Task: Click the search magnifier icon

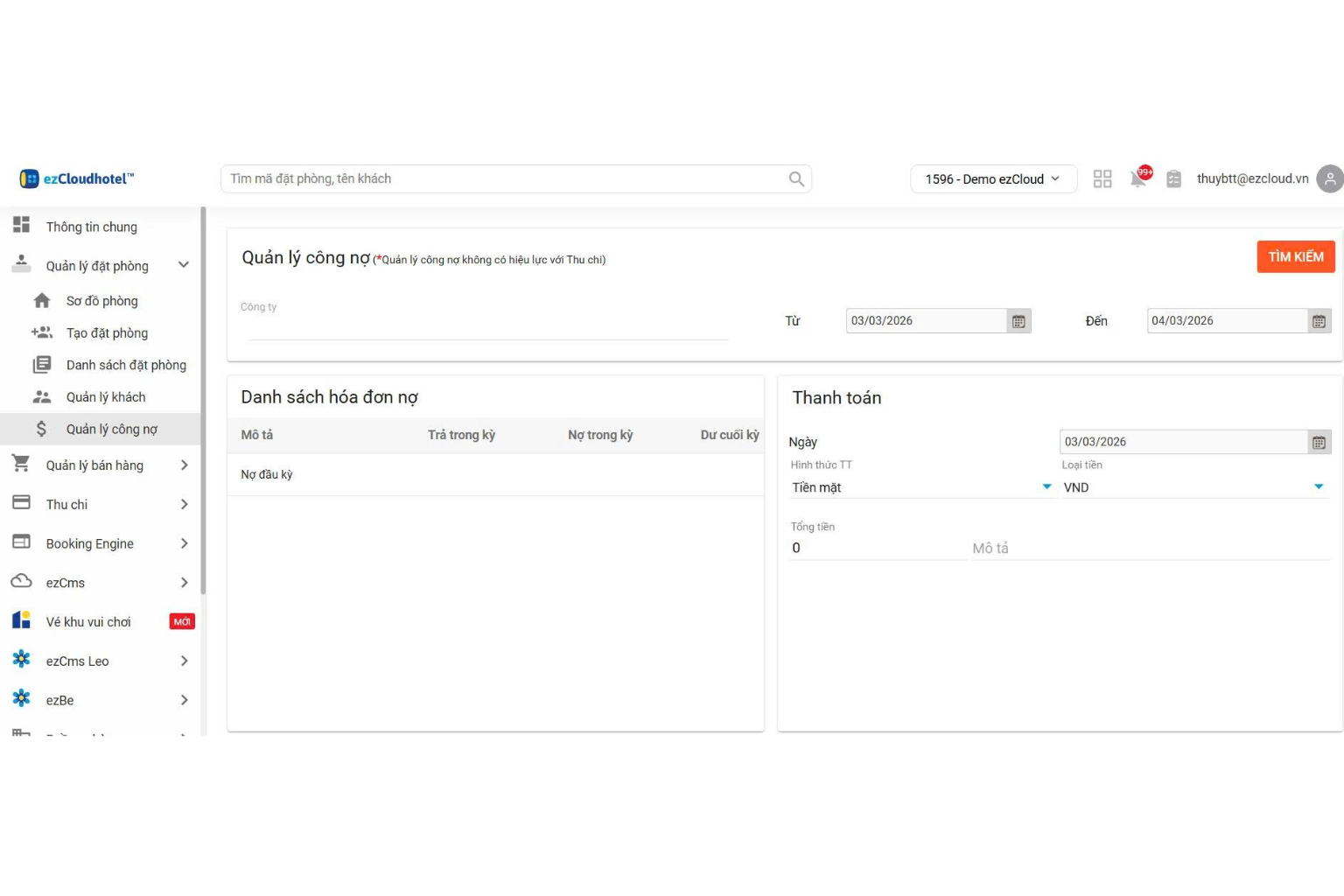Action: coord(796,178)
